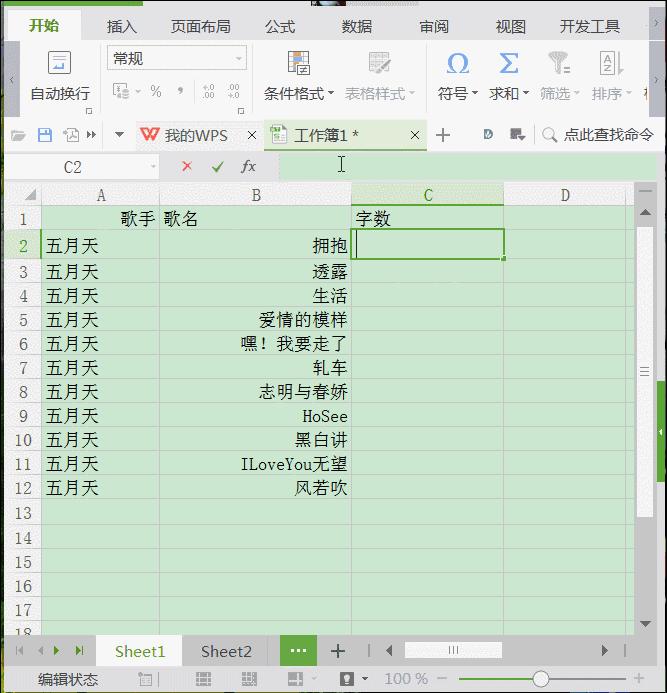Open insert function fx dialog

point(248,167)
